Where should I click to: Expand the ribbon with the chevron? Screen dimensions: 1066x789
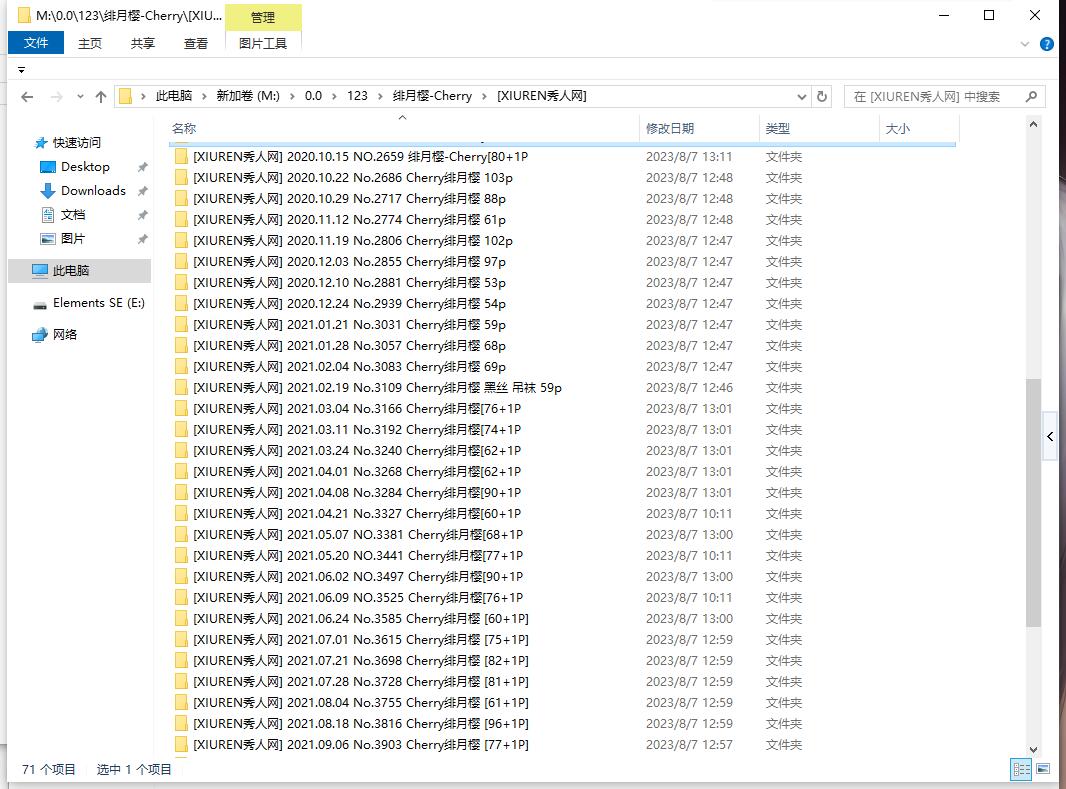pyautogui.click(x=1025, y=44)
